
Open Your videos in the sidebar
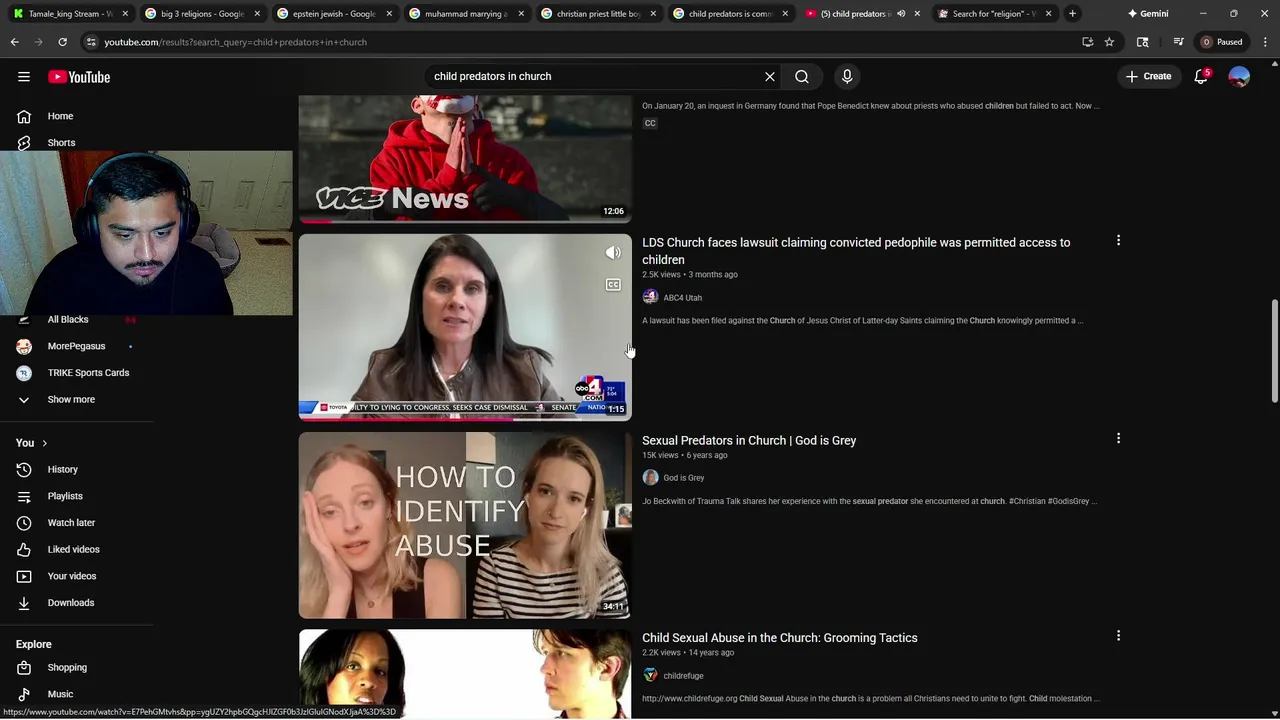tap(72, 576)
